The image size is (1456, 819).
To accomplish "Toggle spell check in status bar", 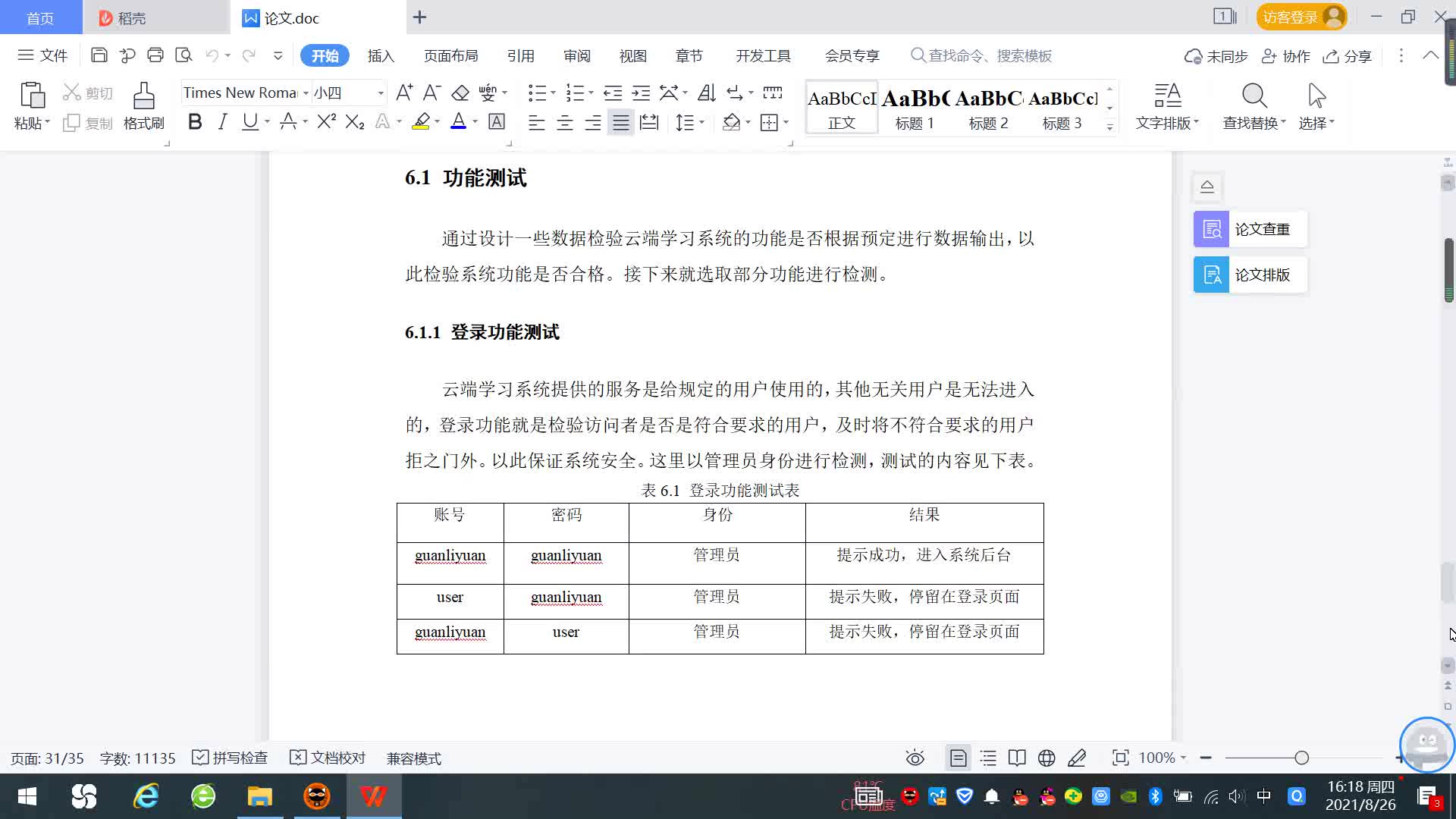I will point(230,758).
